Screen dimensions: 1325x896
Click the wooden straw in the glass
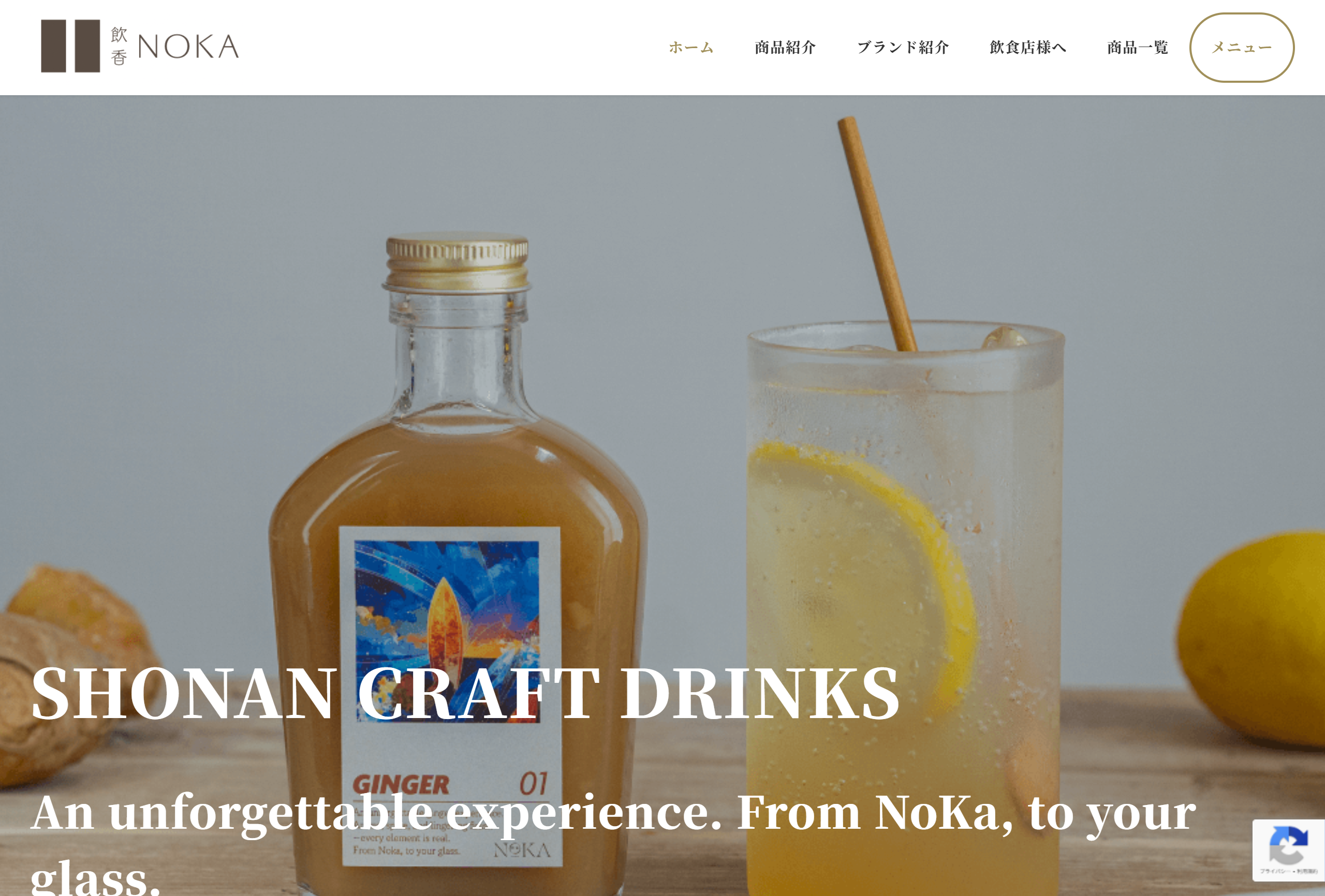877,234
